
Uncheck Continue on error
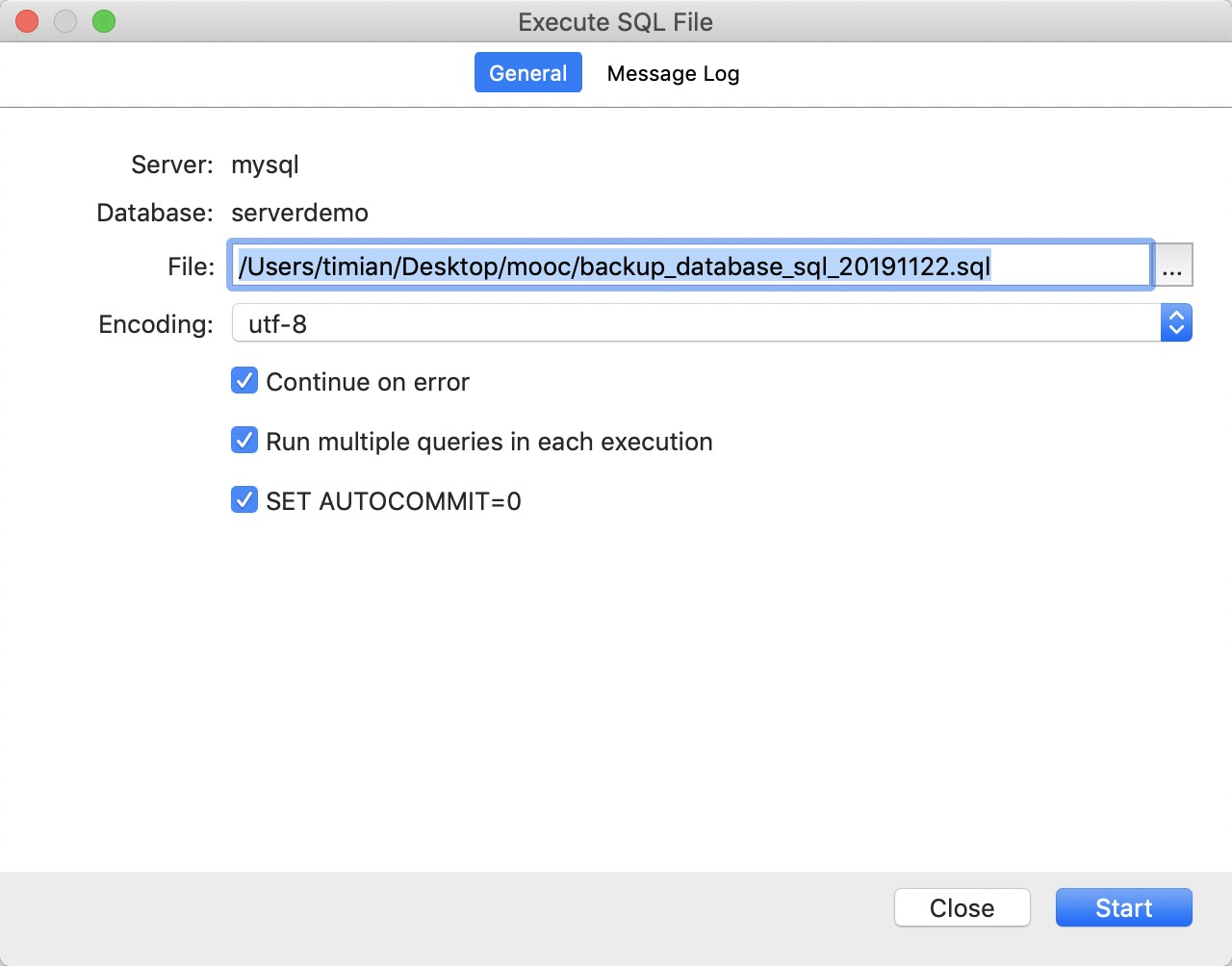[244, 381]
